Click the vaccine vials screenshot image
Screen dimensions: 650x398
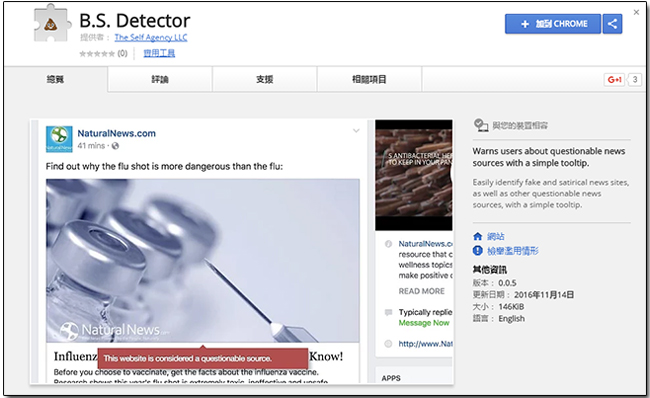click(x=203, y=261)
